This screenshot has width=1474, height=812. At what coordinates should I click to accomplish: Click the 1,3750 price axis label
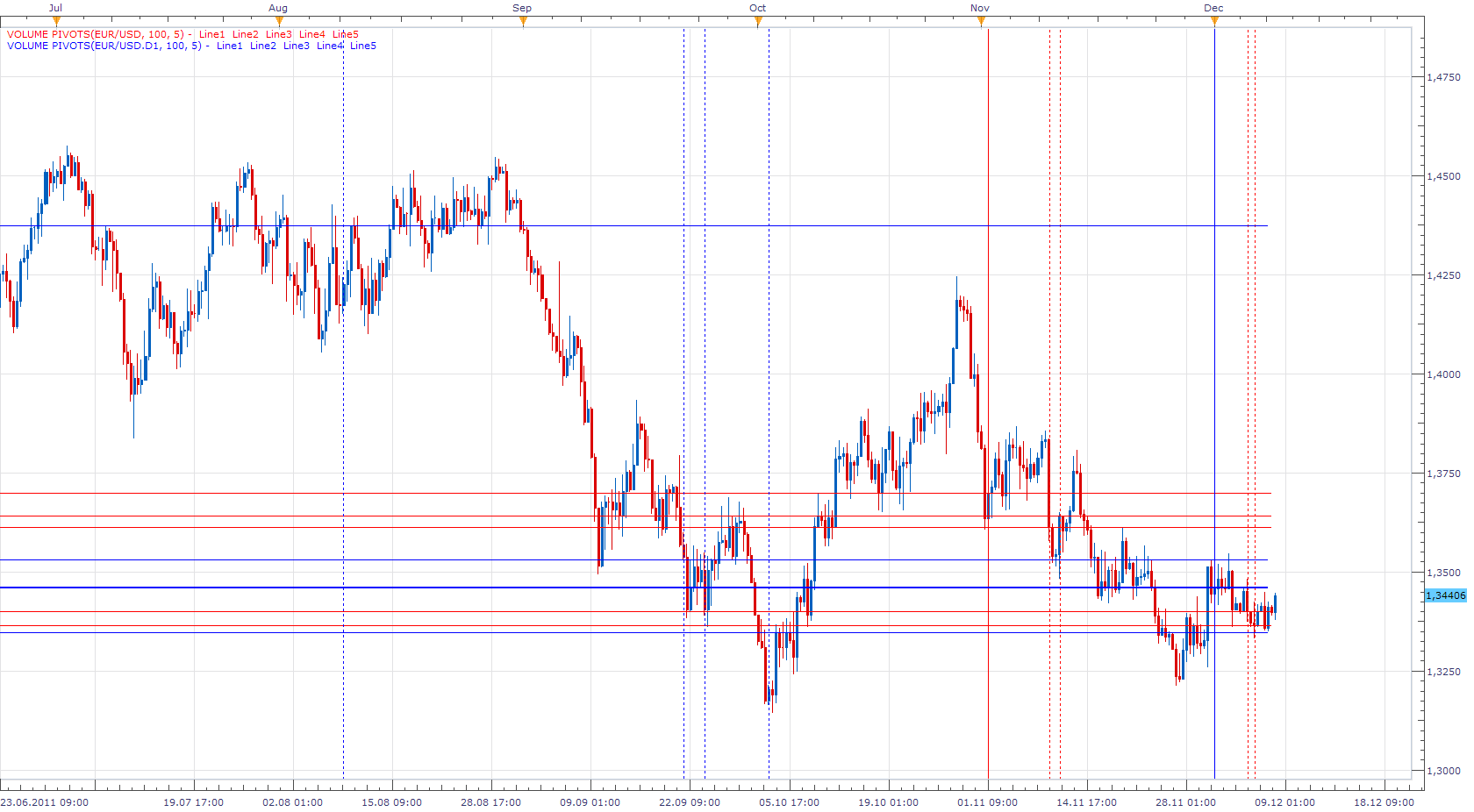pyautogui.click(x=1444, y=474)
